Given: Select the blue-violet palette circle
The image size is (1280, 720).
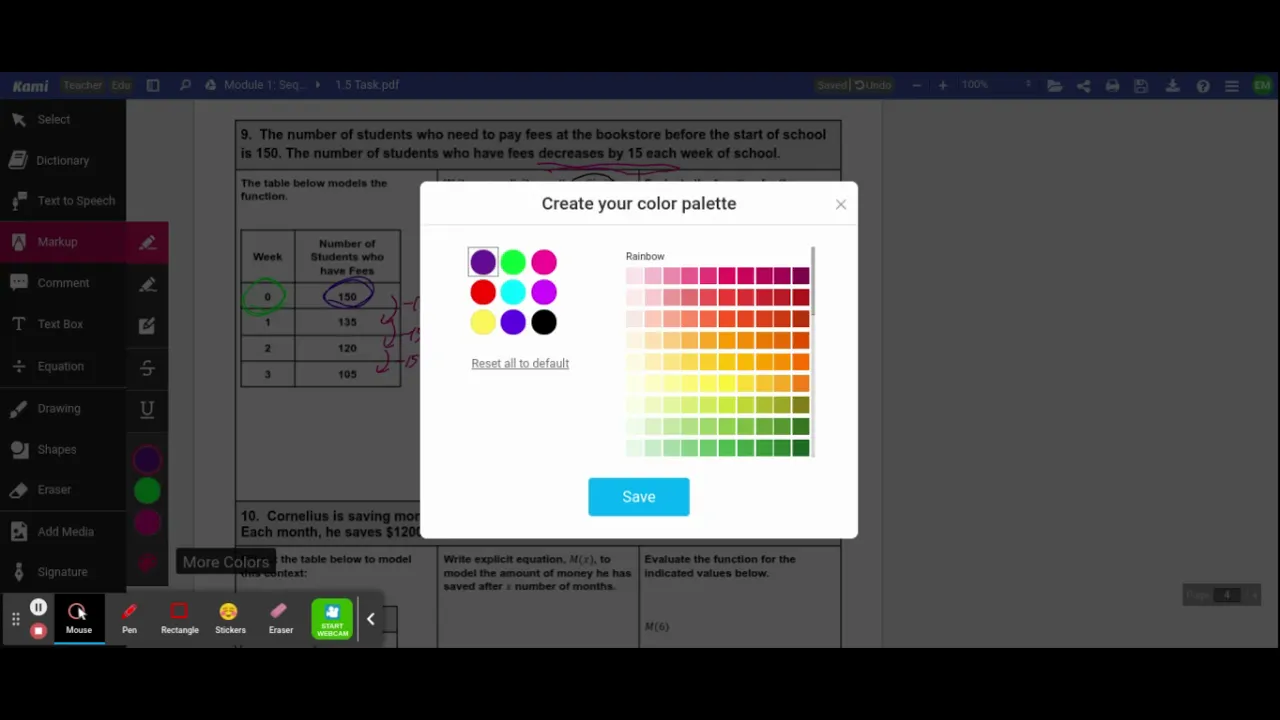Looking at the screenshot, I should click(513, 322).
